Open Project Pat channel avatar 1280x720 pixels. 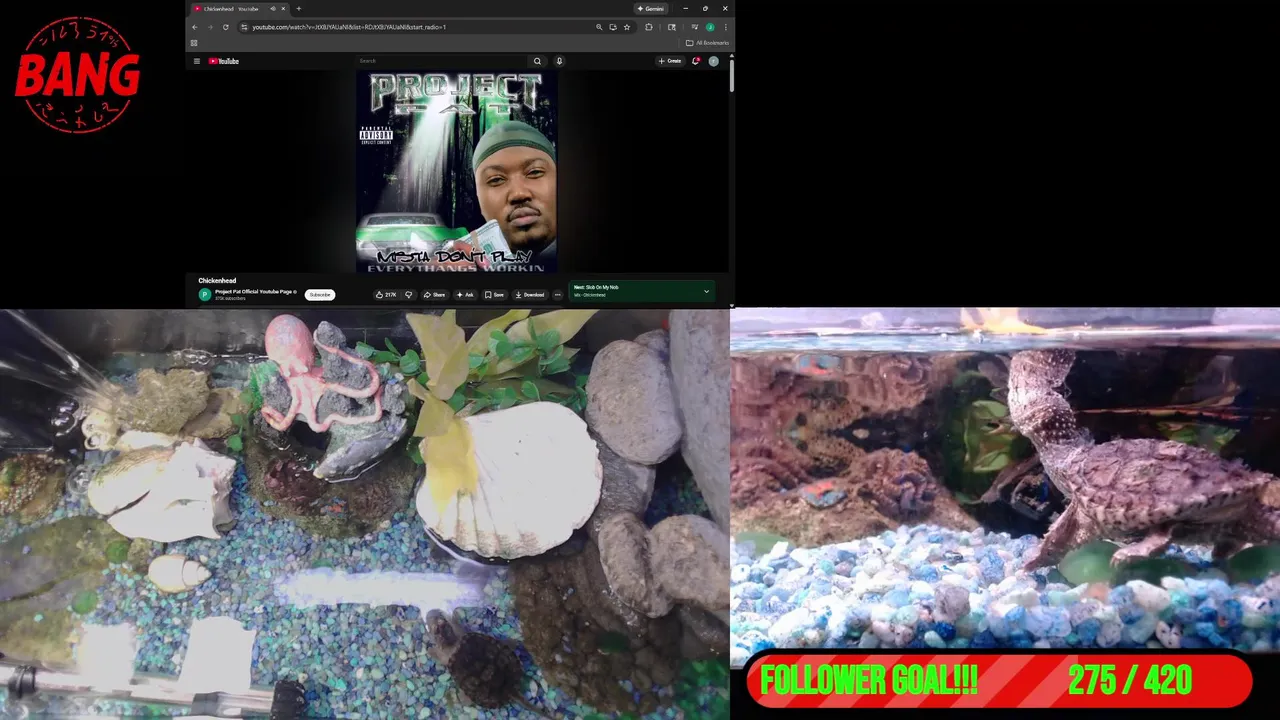pyautogui.click(x=205, y=294)
